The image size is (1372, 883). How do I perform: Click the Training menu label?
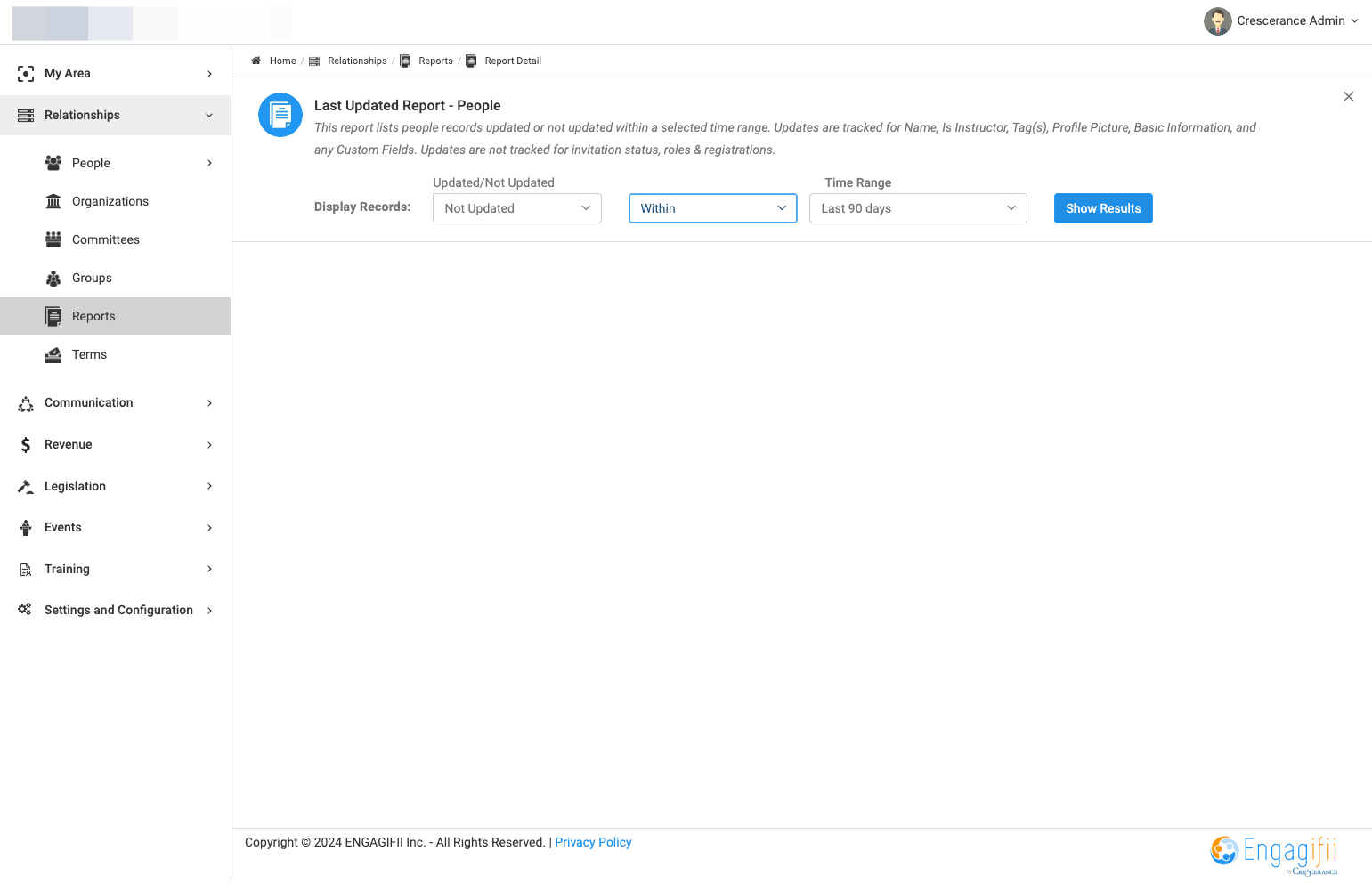(x=67, y=569)
